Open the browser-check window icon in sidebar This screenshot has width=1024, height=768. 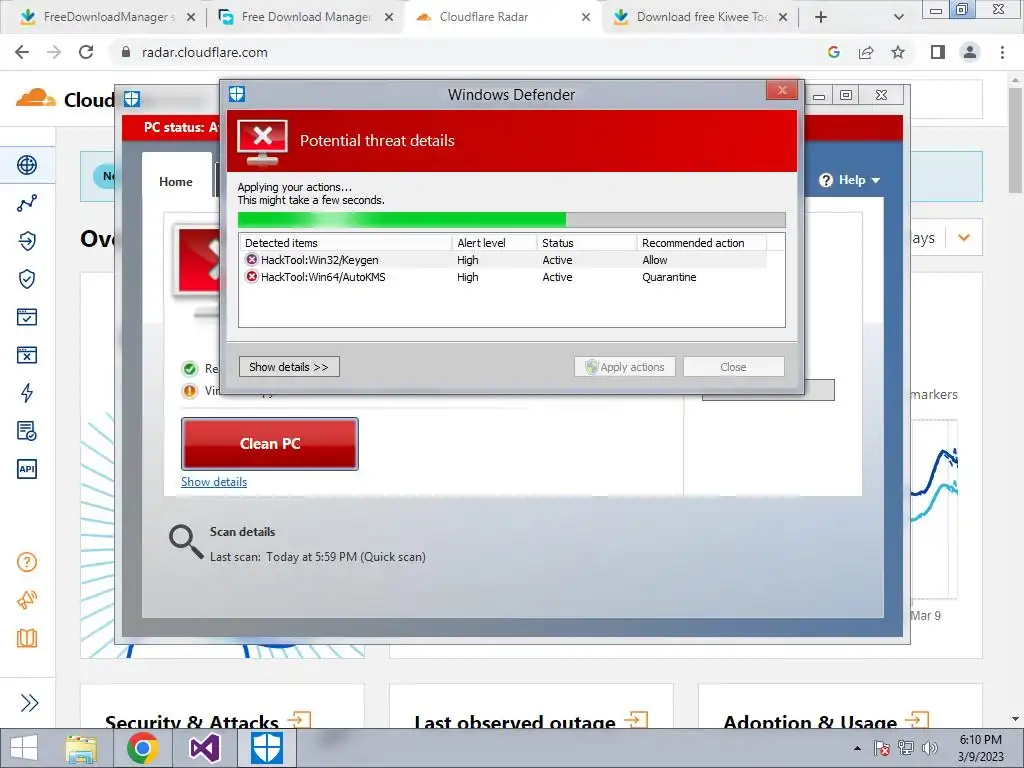click(27, 317)
